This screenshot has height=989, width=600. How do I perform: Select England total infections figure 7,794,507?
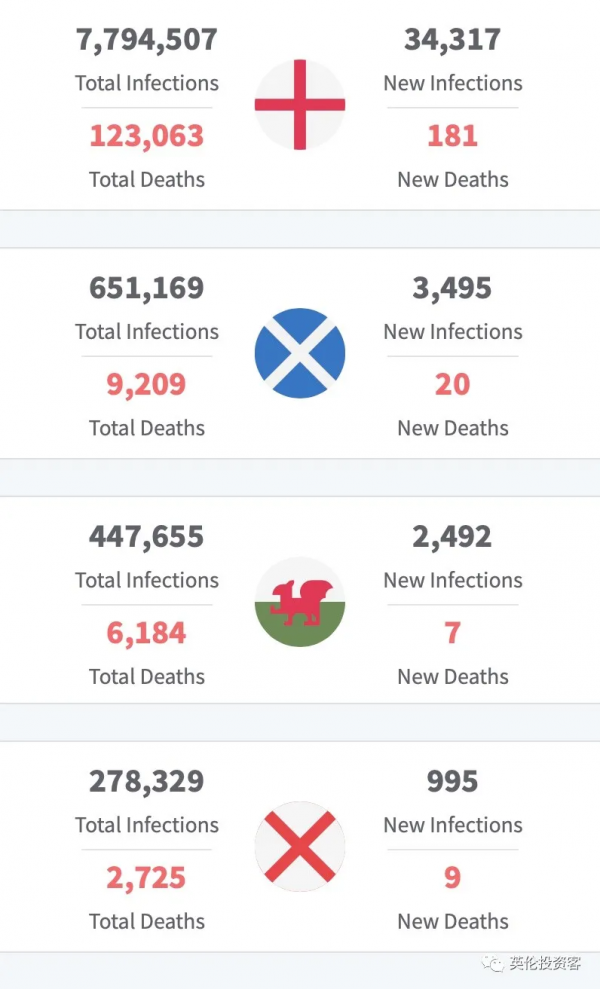[147, 40]
